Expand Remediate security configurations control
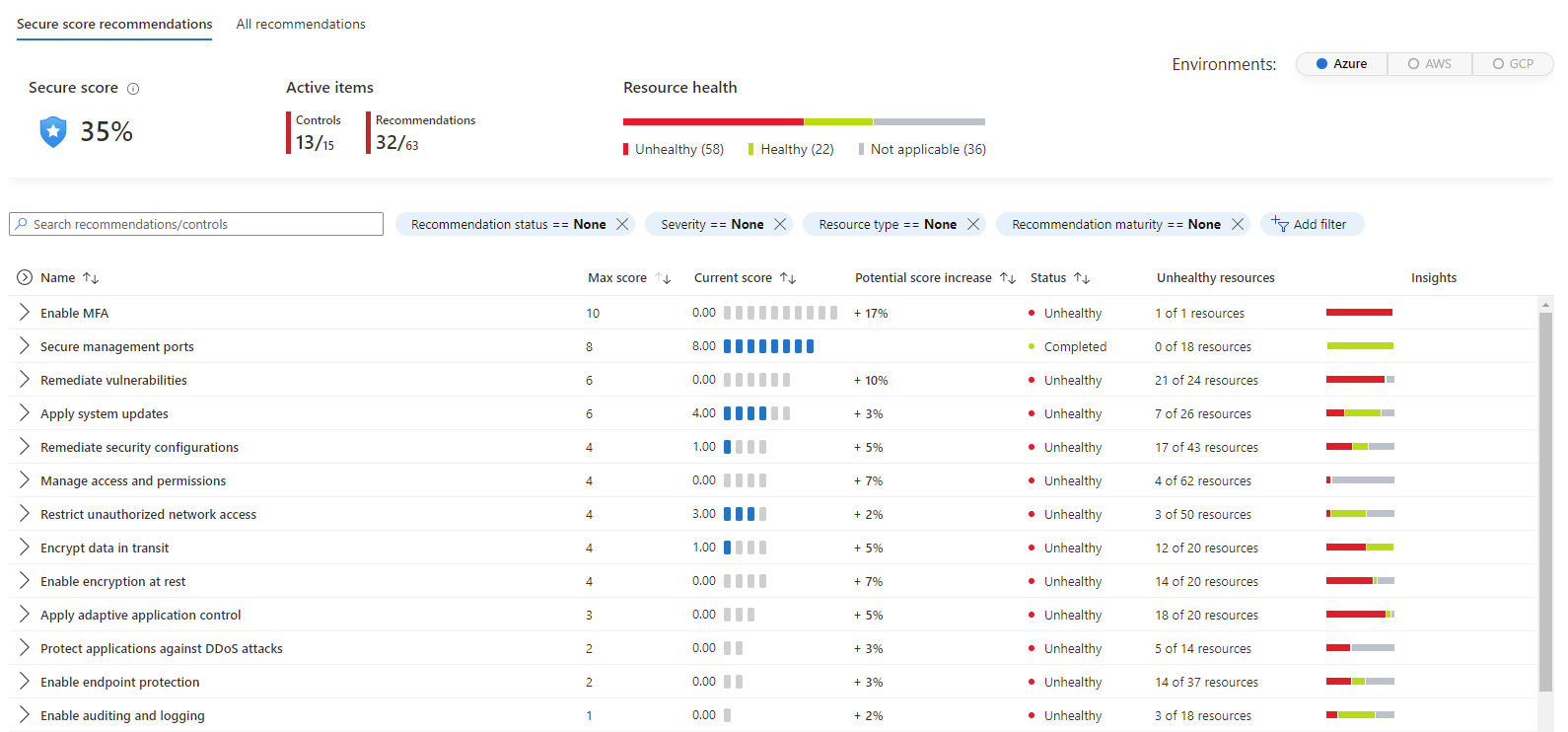This screenshot has width=1568, height=732. (25, 447)
